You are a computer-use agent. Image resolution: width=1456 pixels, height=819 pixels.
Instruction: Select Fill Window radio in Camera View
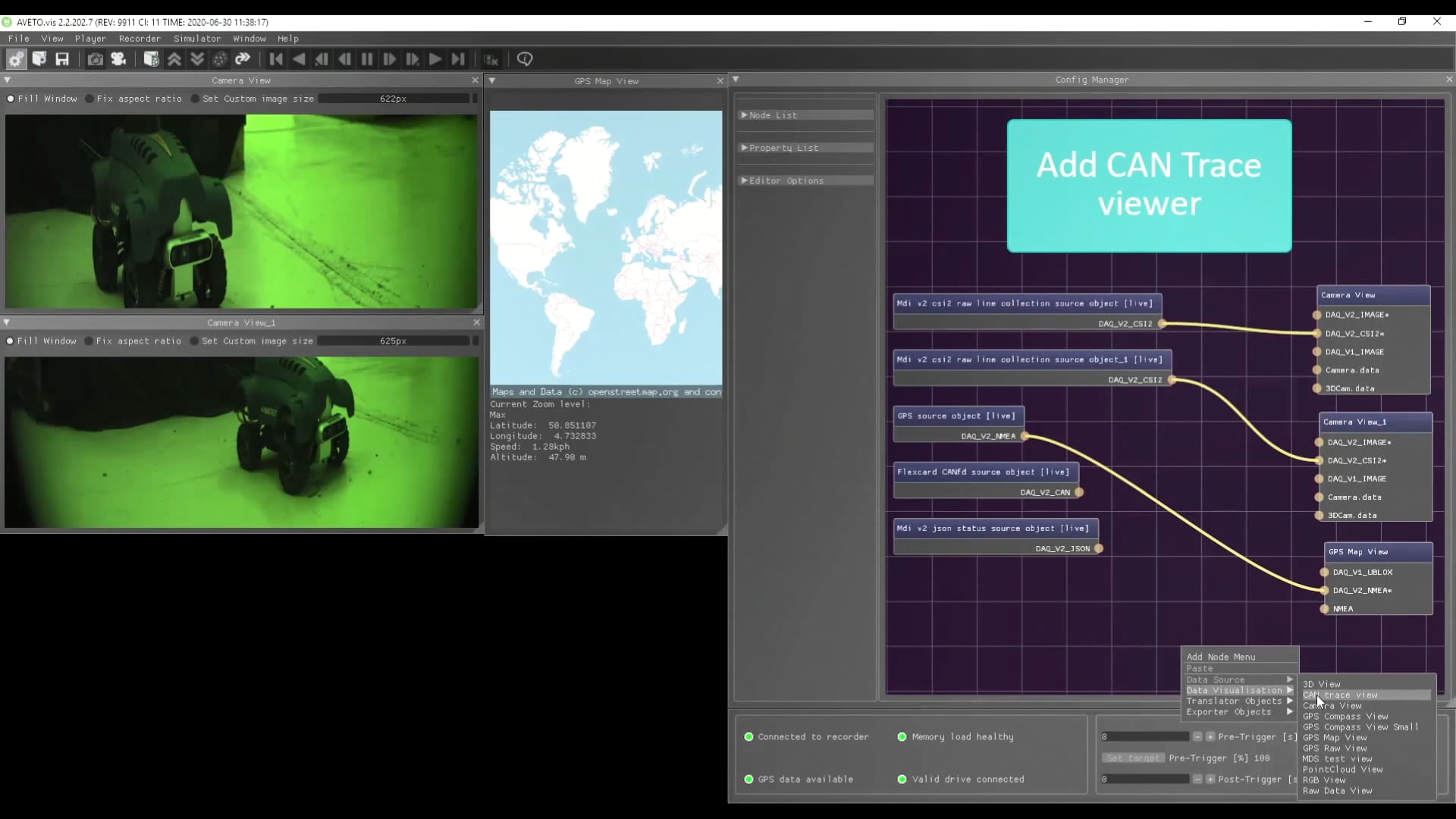point(11,99)
